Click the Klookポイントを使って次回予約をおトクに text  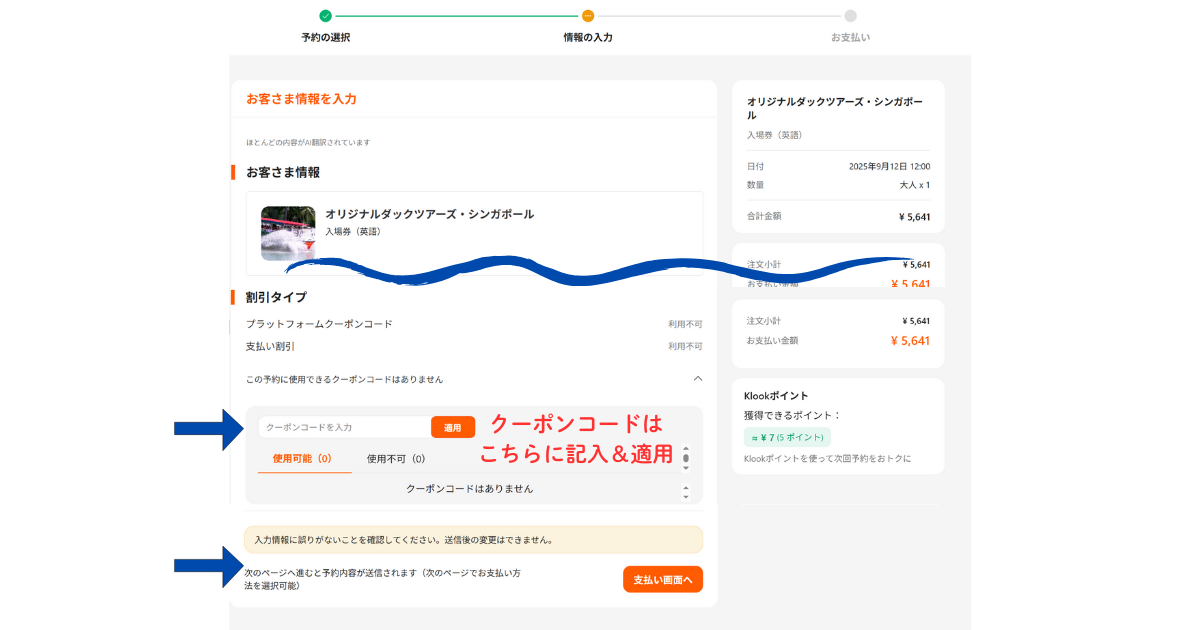point(828,459)
